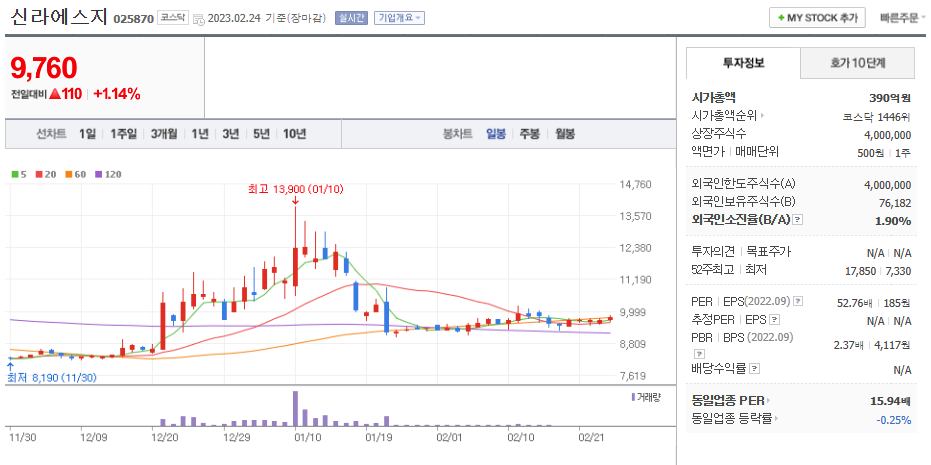This screenshot has height=465, width=931.
Task: Click the 신라에스지 stock name heading
Action: [58, 16]
